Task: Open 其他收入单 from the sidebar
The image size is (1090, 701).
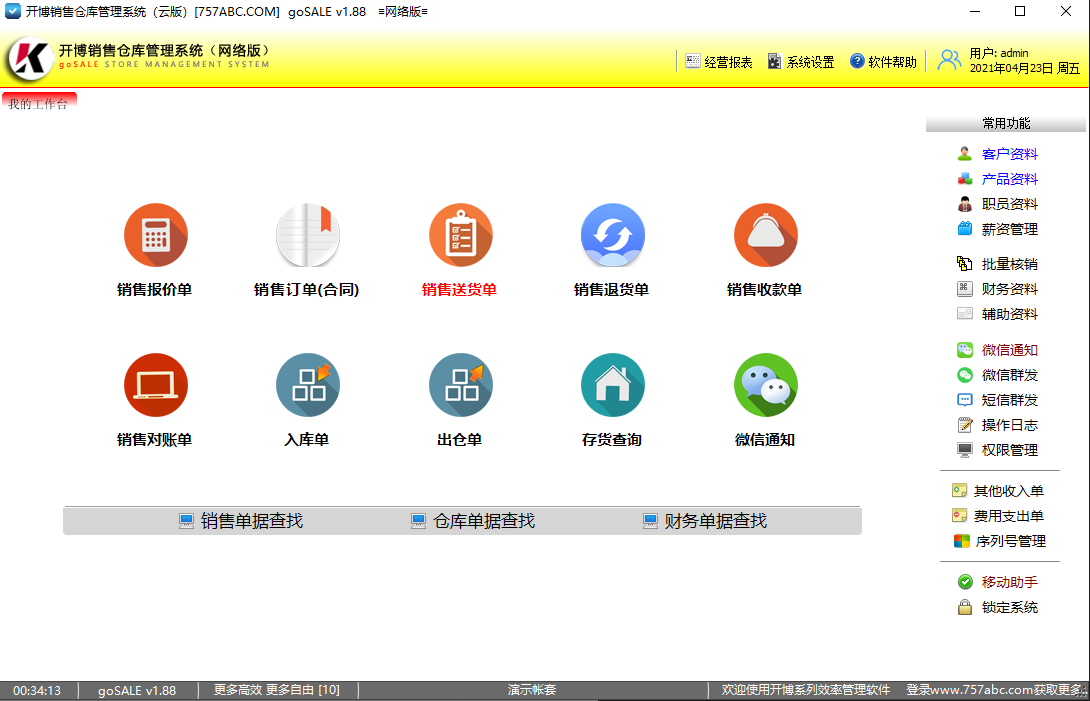Action: 1009,491
